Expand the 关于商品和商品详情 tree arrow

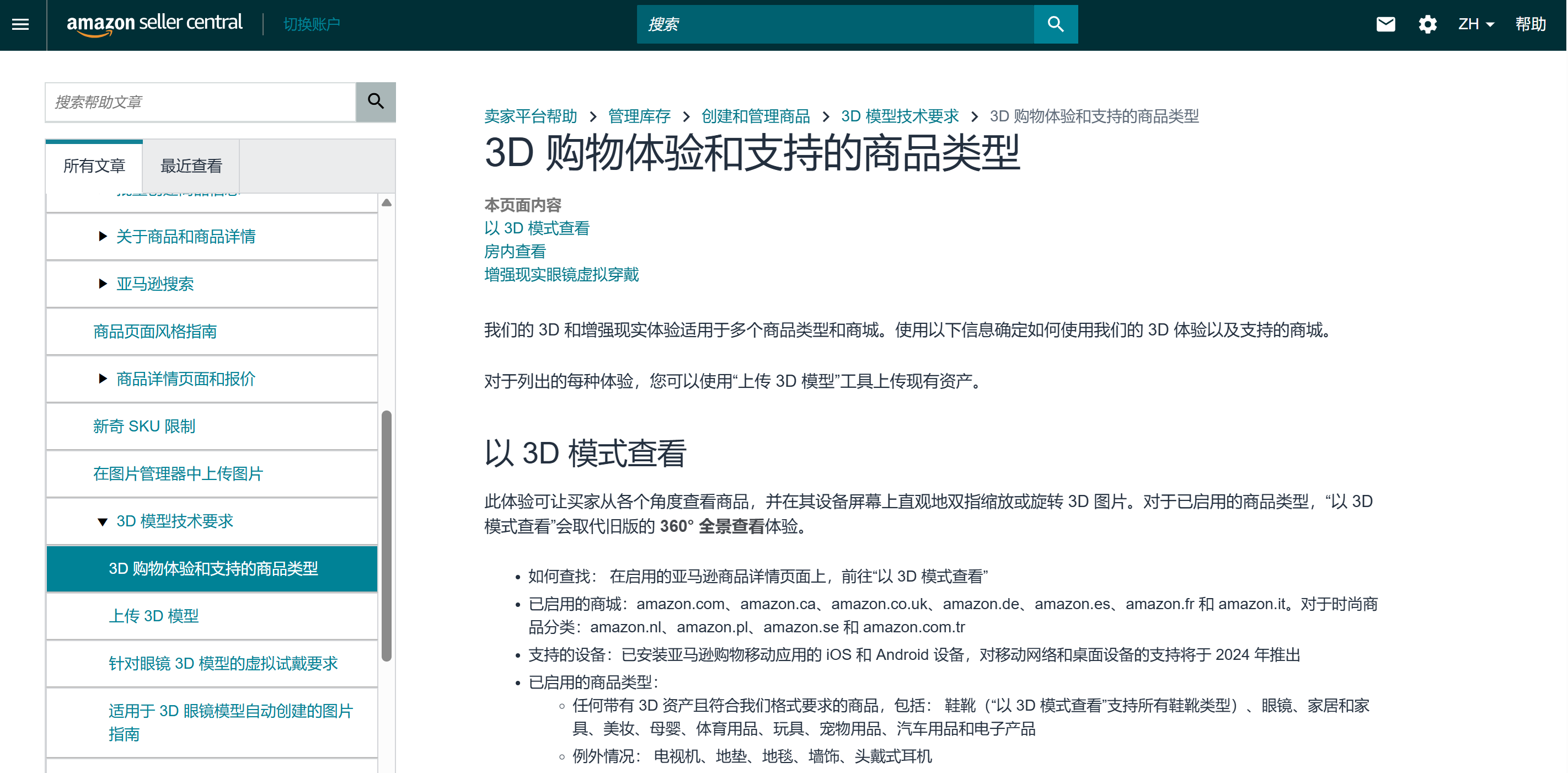[102, 236]
